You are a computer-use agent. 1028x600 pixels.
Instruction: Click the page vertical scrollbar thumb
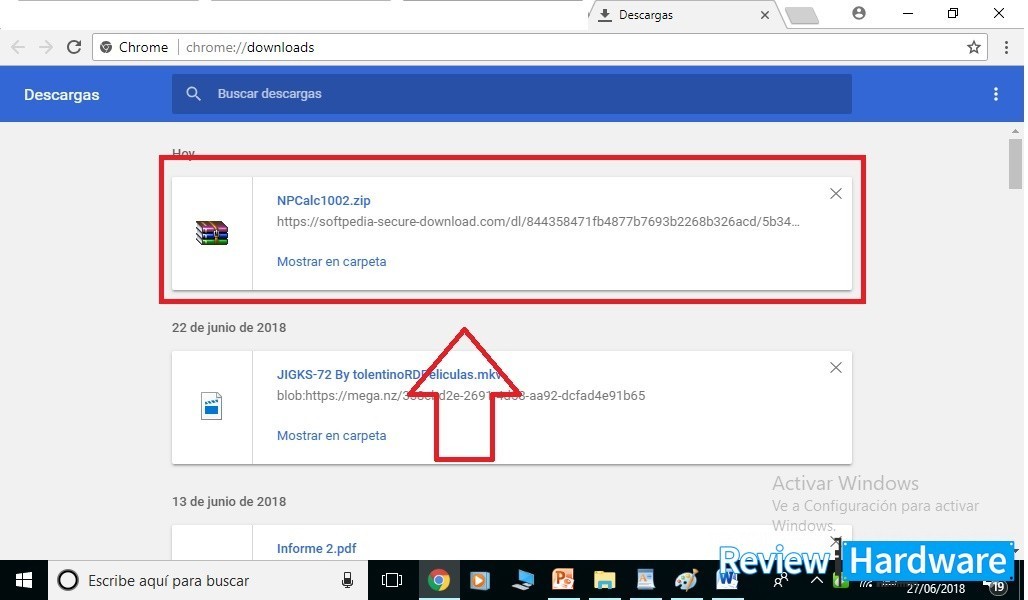tap(1016, 164)
